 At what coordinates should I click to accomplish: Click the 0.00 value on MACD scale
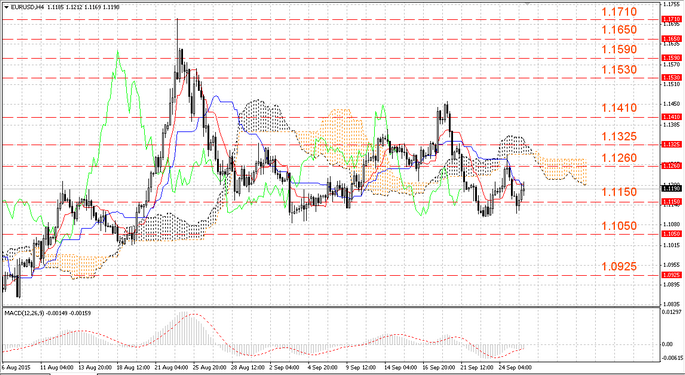667,344
